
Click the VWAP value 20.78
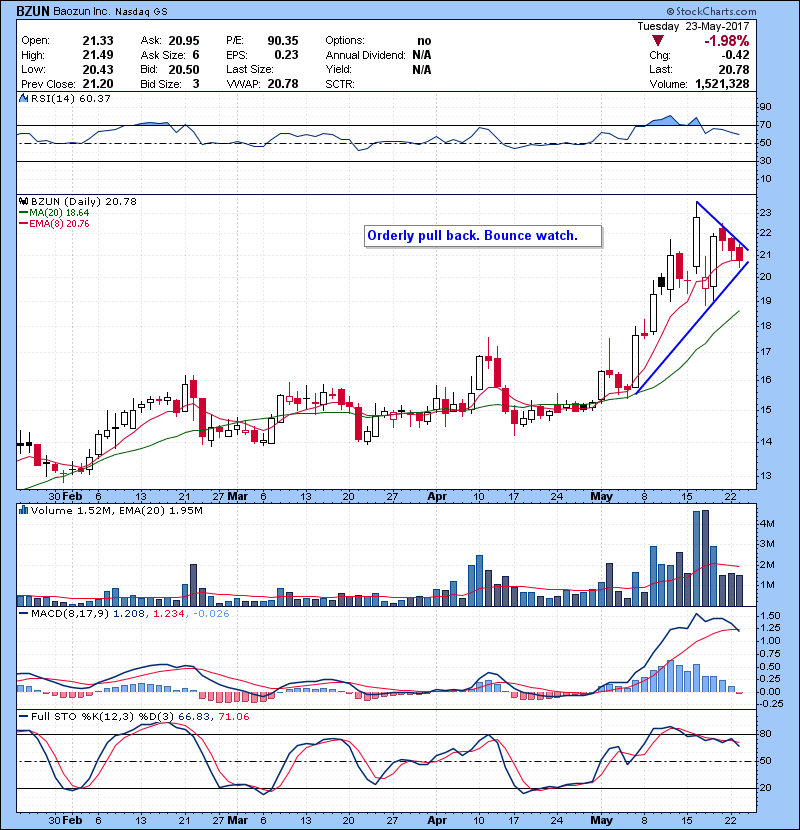(x=283, y=84)
